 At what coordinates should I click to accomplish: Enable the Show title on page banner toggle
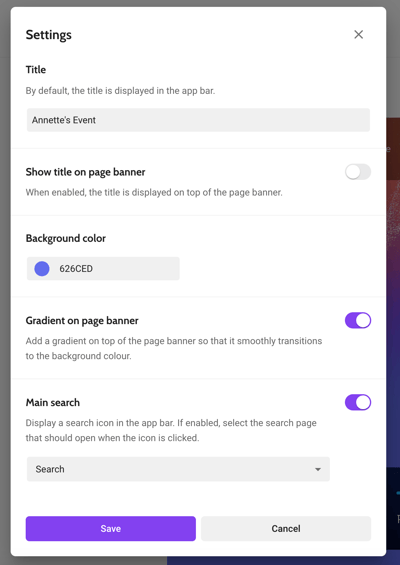click(x=358, y=172)
